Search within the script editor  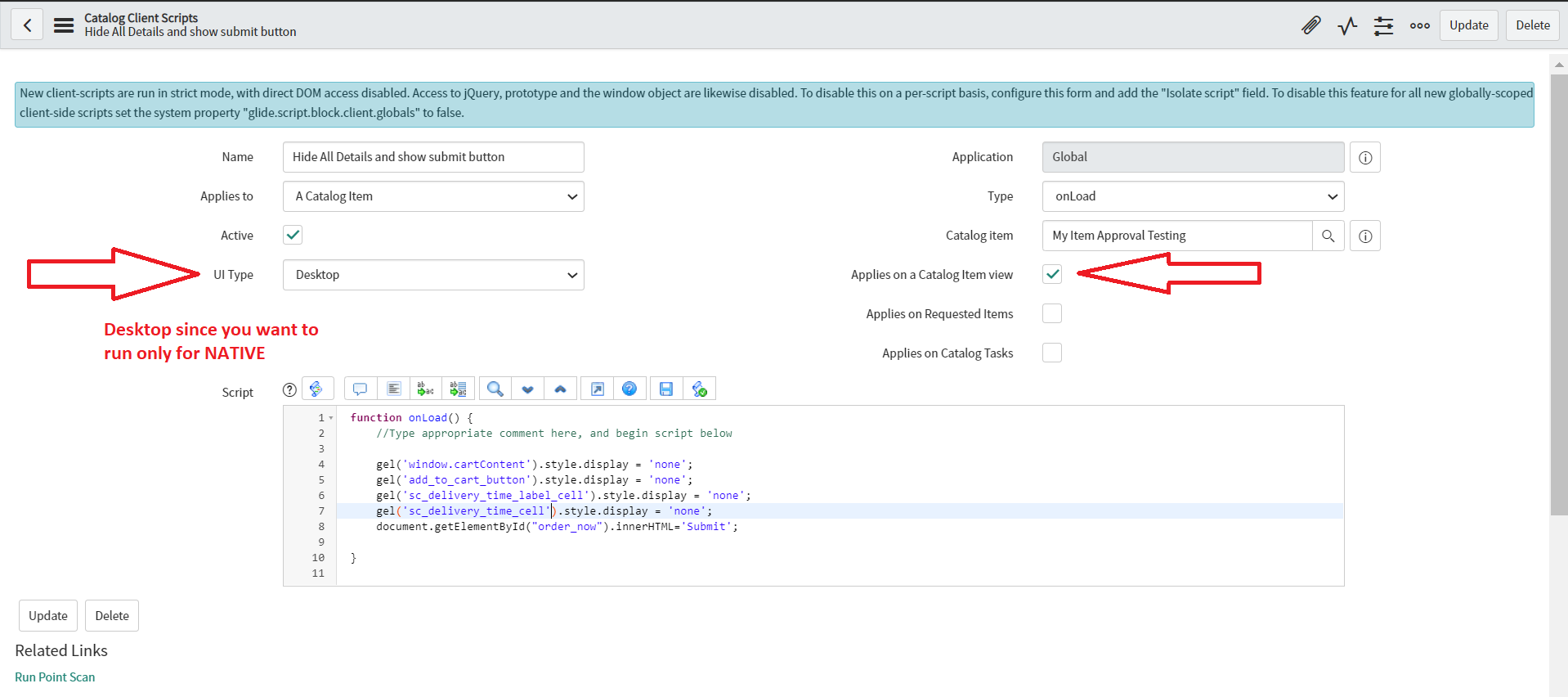point(495,389)
